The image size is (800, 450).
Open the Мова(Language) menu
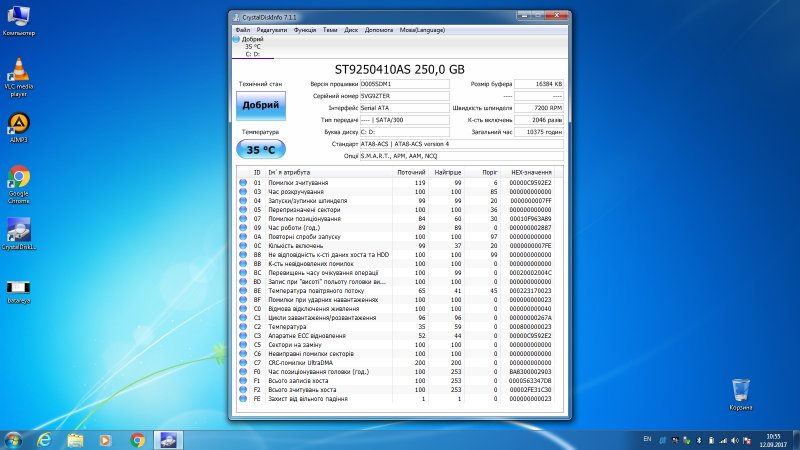pos(420,30)
